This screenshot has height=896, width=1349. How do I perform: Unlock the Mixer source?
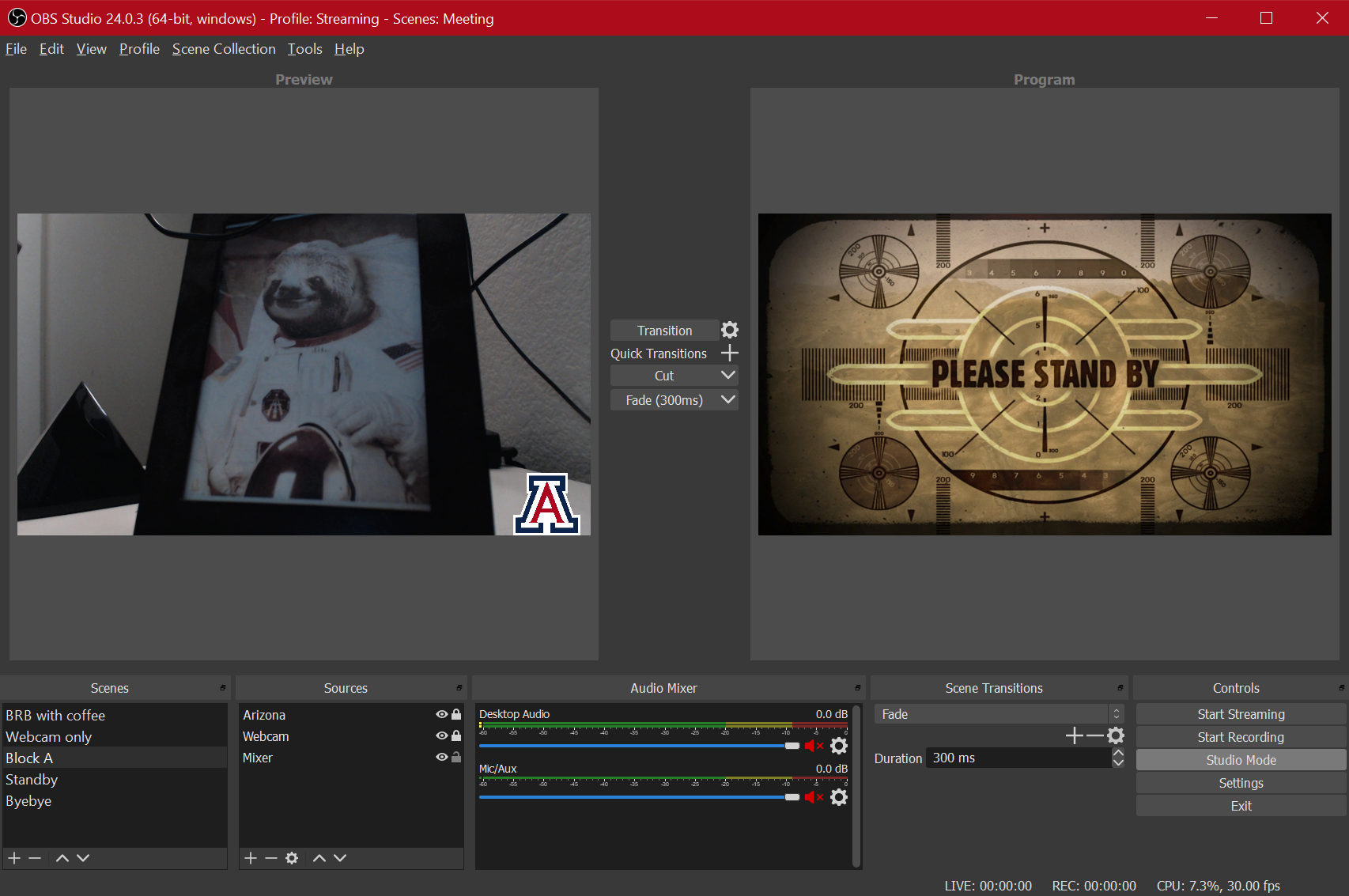[x=456, y=757]
